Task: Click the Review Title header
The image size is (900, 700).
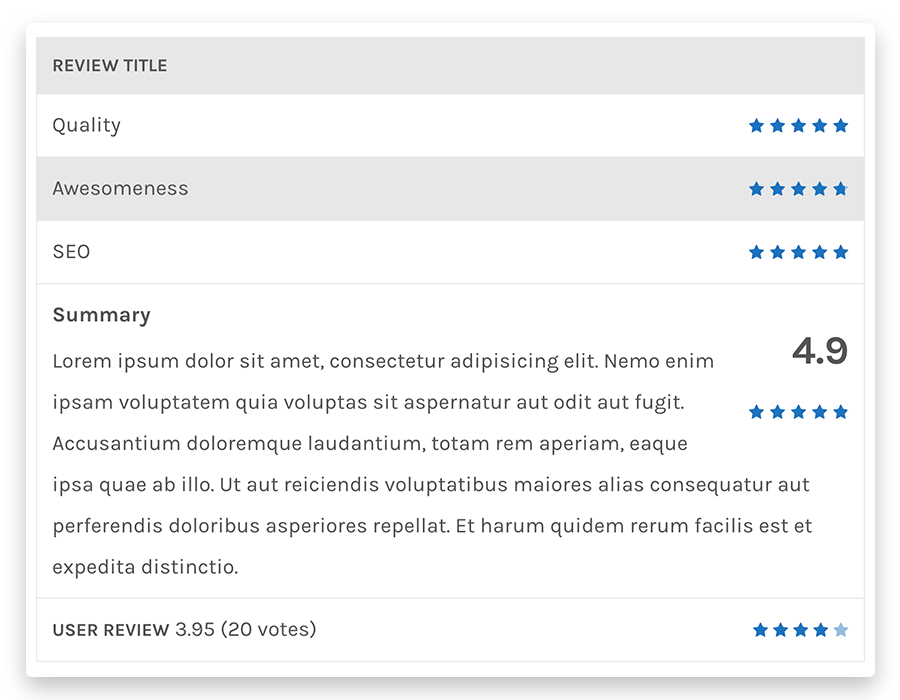Action: (110, 66)
